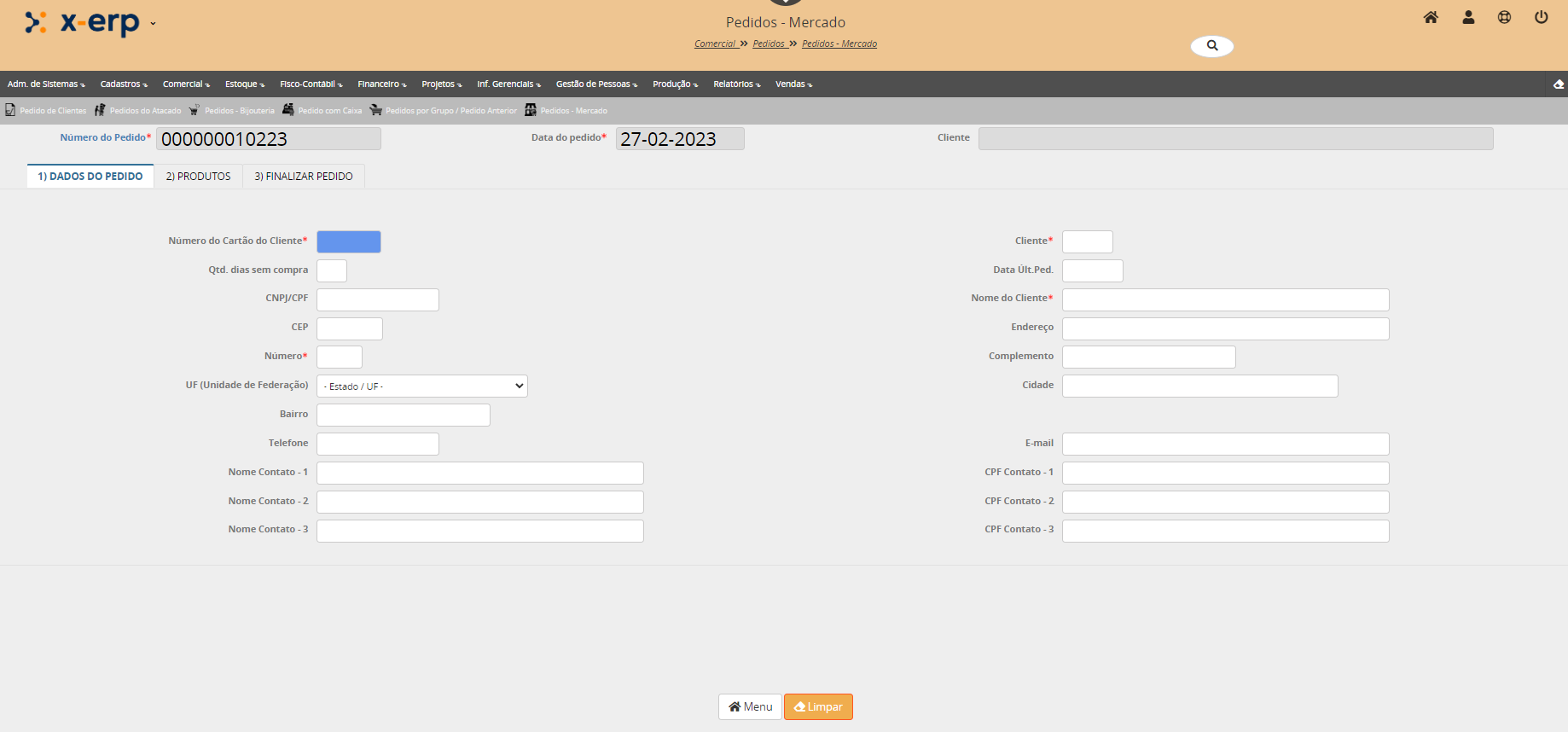Click into the Nome do Cliente field

[1225, 299]
